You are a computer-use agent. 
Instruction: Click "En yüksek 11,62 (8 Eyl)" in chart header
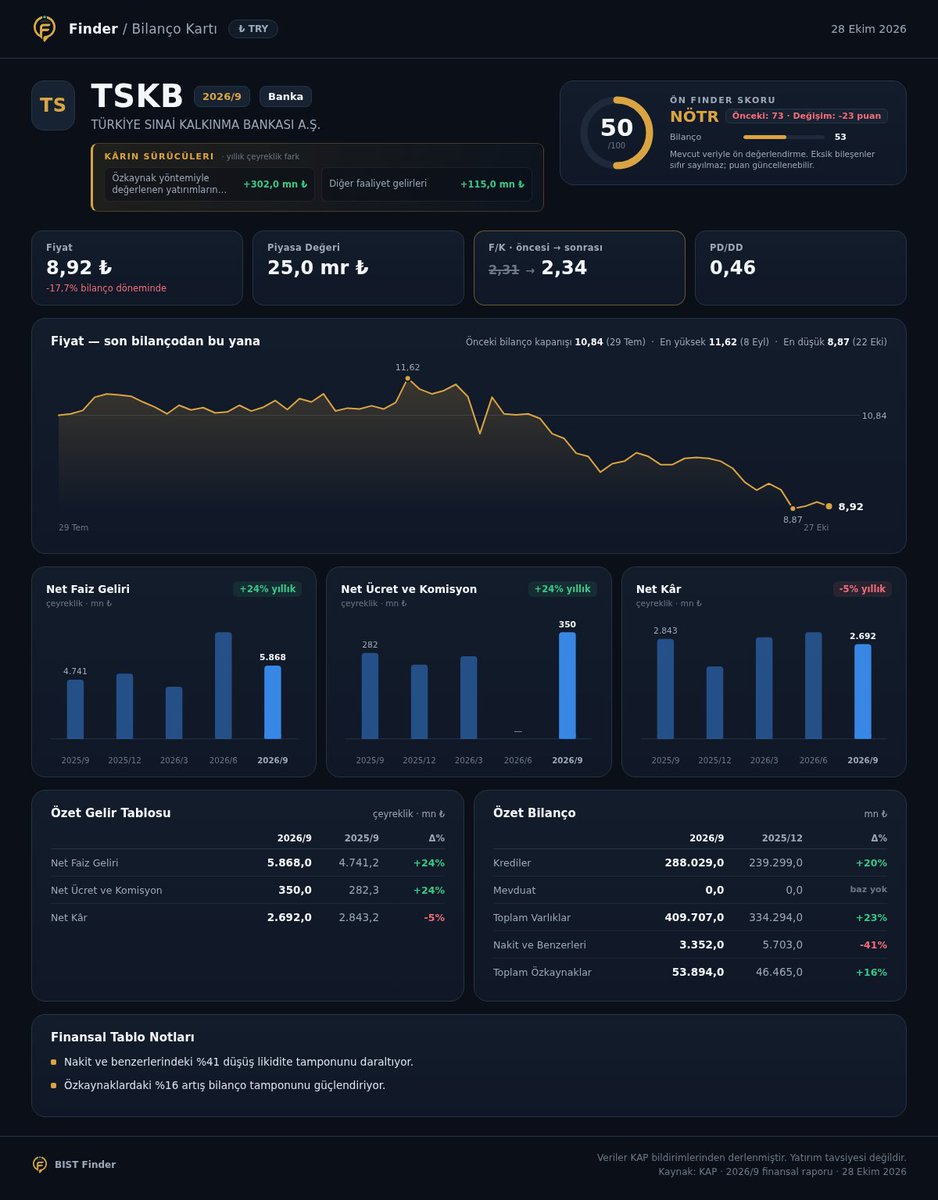tap(714, 342)
